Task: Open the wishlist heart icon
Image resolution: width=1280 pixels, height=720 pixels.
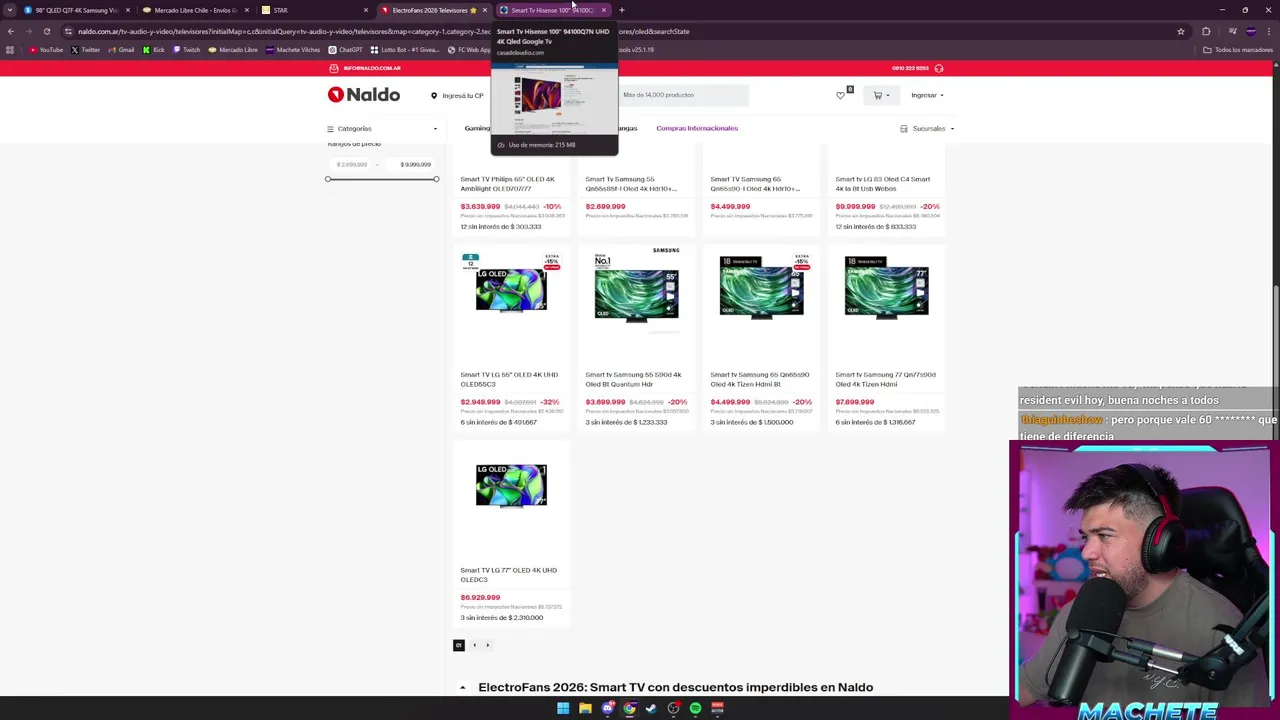Action: pyautogui.click(x=840, y=95)
